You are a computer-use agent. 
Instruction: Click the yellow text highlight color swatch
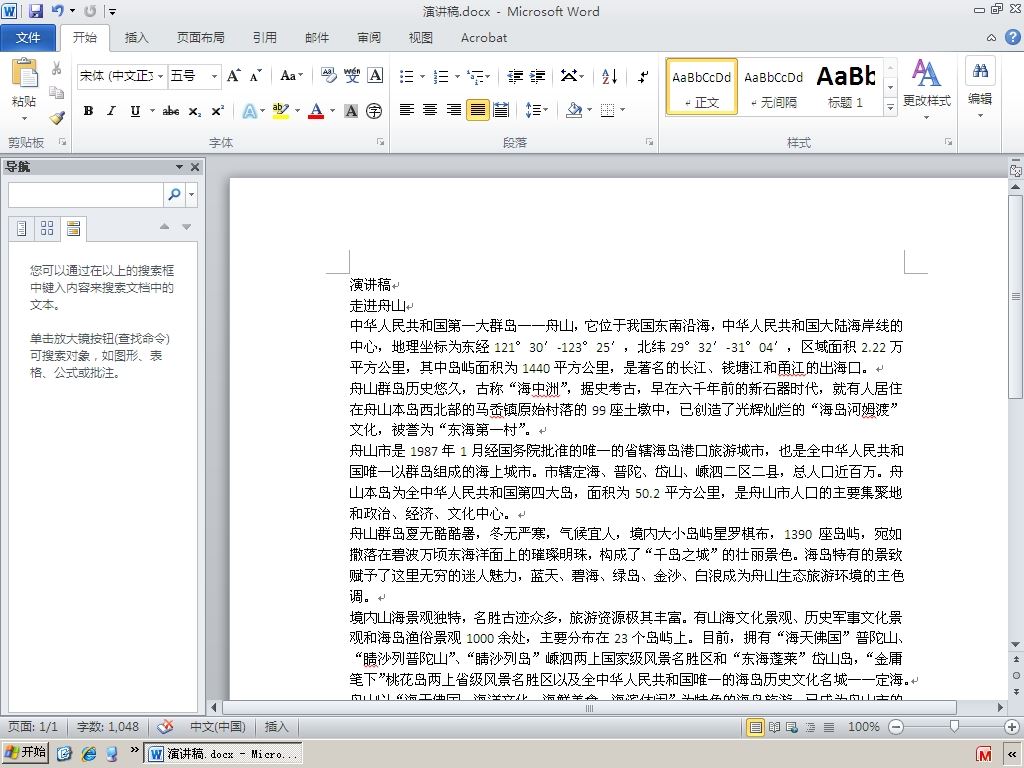[x=281, y=111]
